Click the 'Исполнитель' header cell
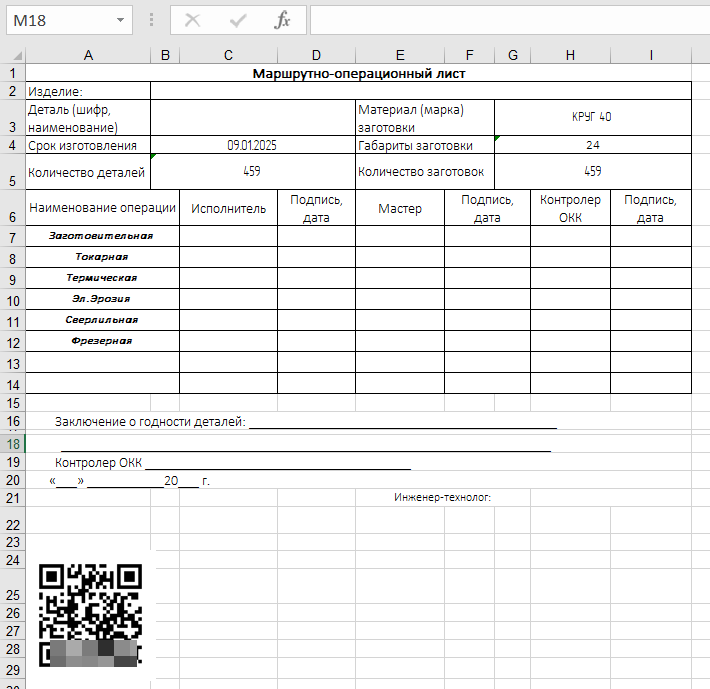 [228, 208]
